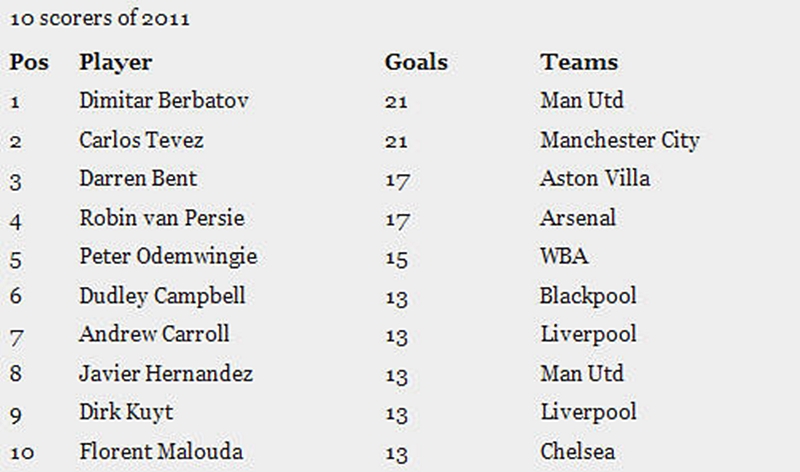Click Florent Malouda's name

pyautogui.click(x=161, y=452)
